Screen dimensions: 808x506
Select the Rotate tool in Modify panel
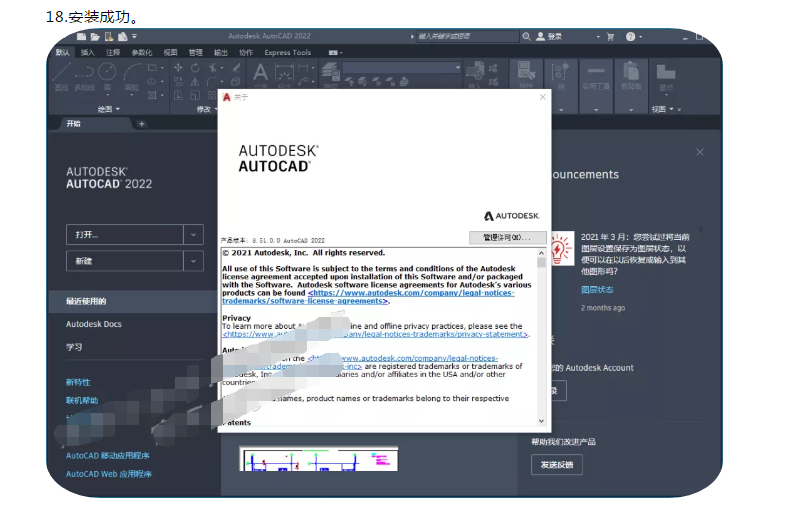coord(195,68)
